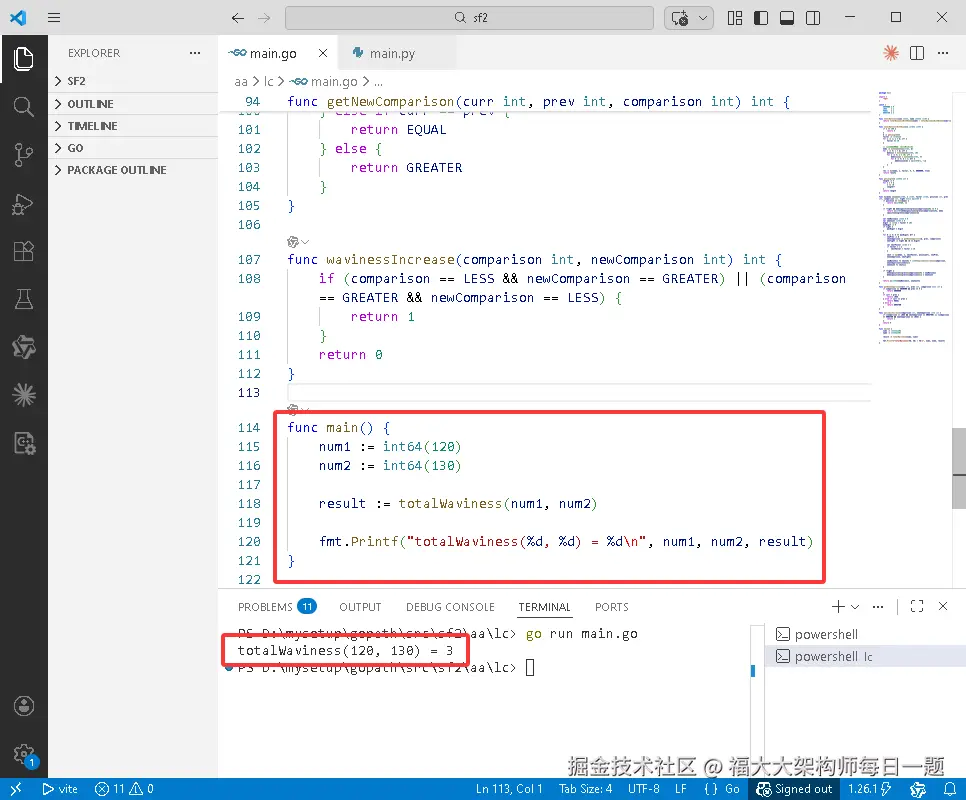The image size is (966, 800).
Task: Run the vite task in status bar
Action: point(60,789)
